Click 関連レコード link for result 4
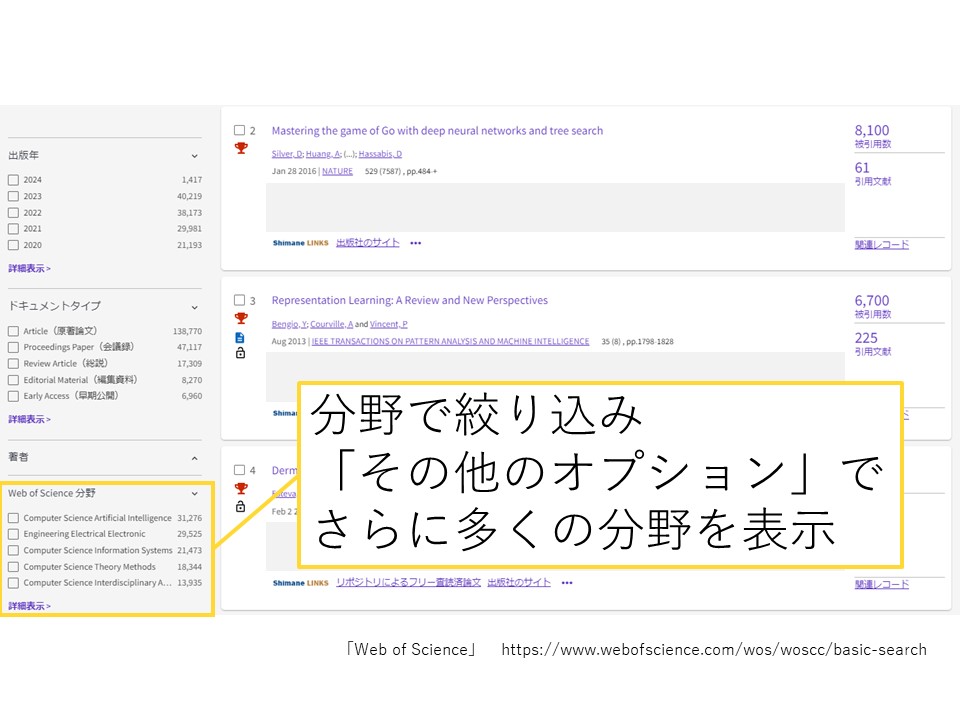This screenshot has width=960, height=720. click(x=882, y=585)
